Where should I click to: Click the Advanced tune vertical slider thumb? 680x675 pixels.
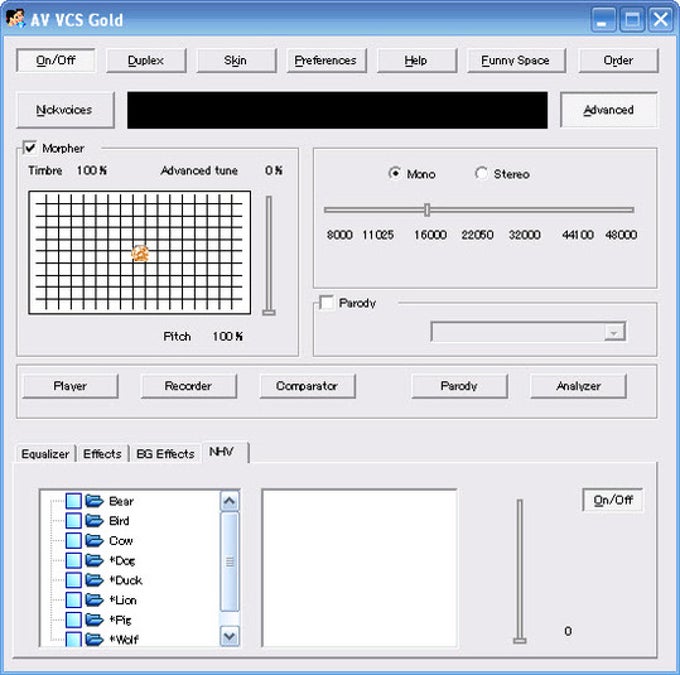point(269,312)
